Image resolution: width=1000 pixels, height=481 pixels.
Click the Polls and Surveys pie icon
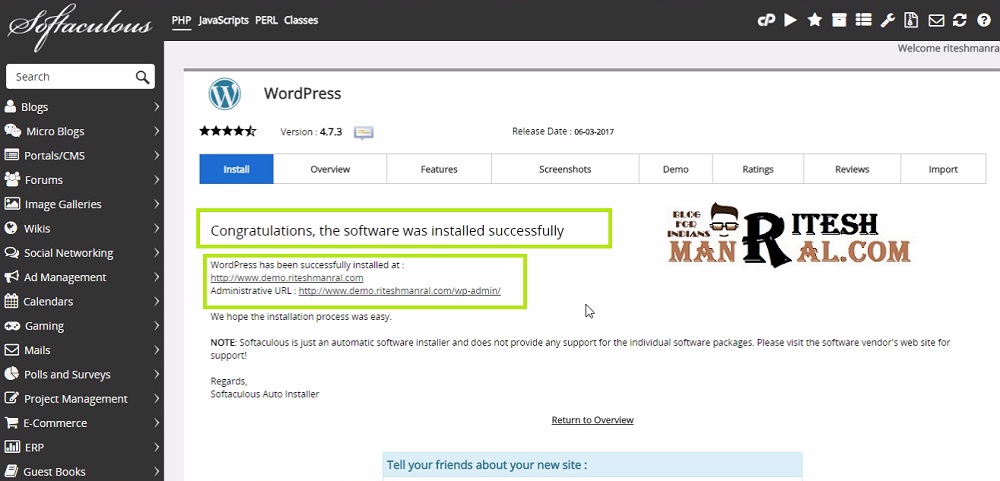point(11,374)
